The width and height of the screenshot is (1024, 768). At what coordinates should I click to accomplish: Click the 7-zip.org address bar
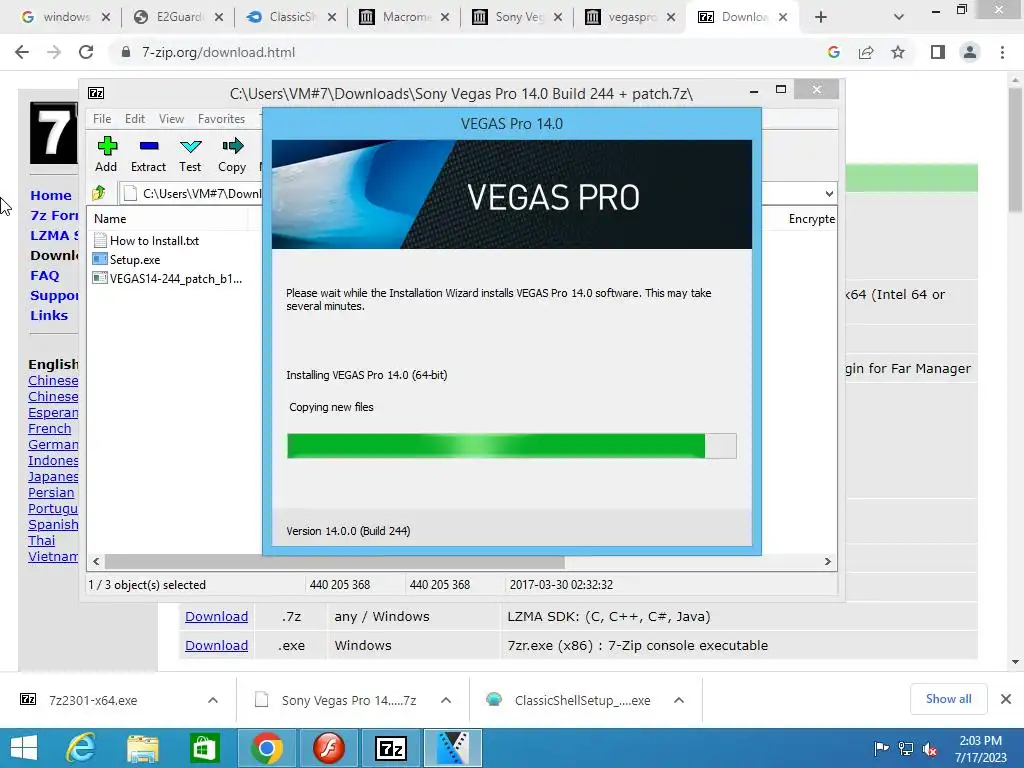click(x=457, y=52)
